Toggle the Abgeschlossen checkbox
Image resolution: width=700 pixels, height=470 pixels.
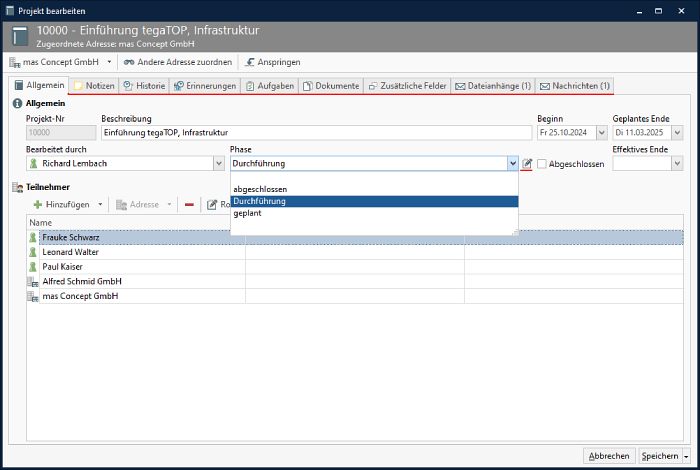coord(542,164)
